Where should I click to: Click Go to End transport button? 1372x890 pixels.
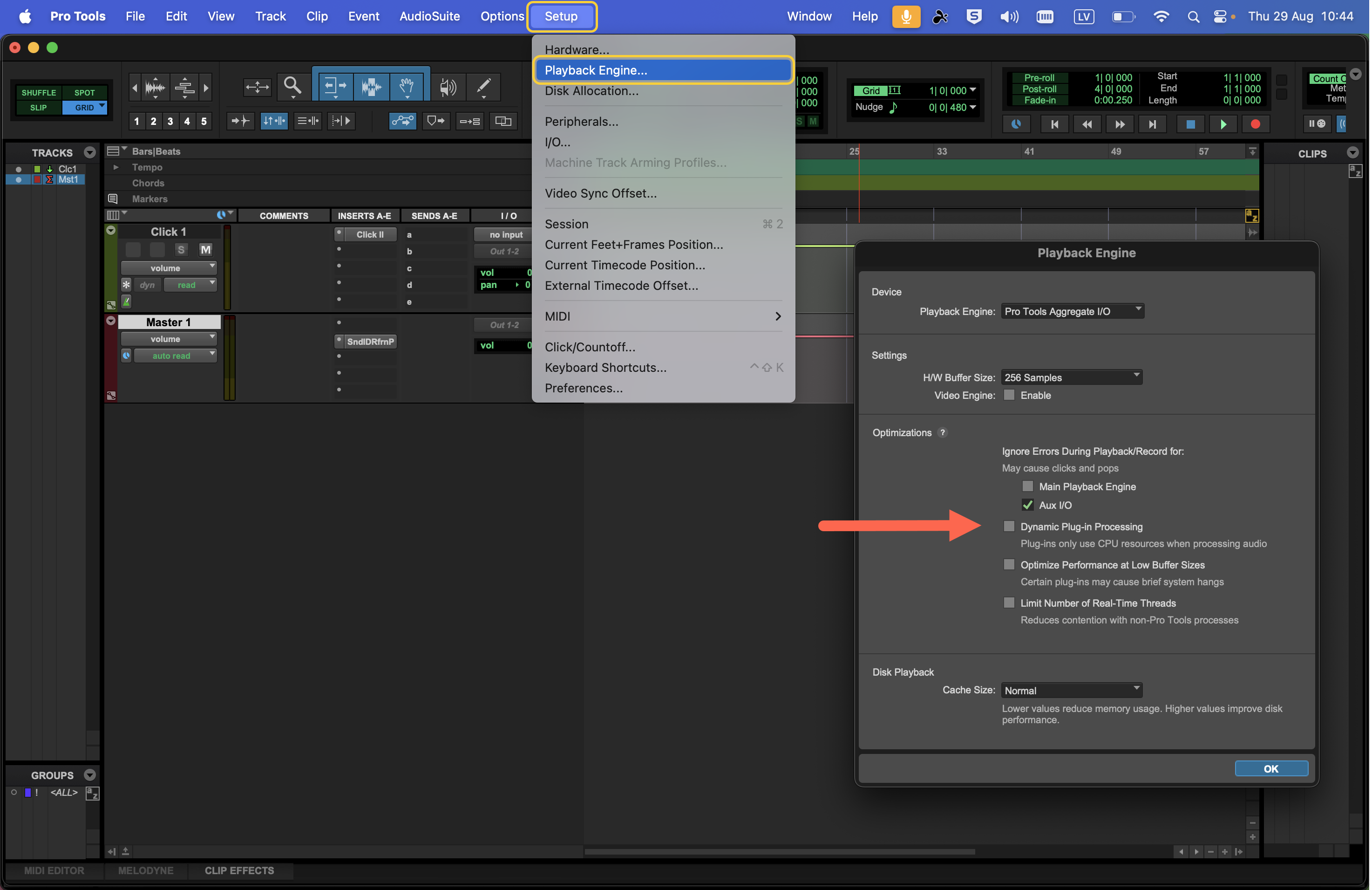pyautogui.click(x=1152, y=124)
